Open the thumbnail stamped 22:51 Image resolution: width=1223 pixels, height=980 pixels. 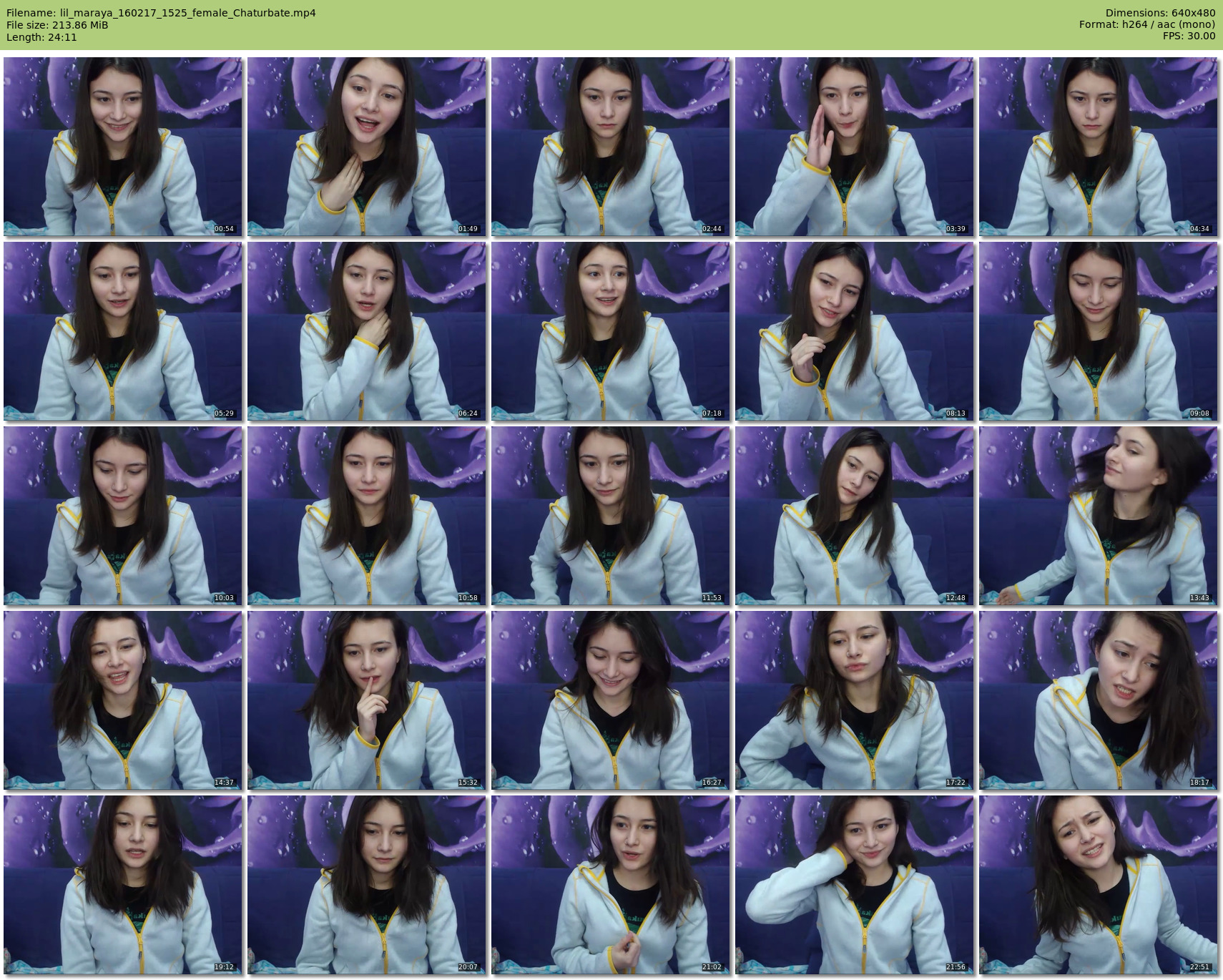click(1098, 885)
